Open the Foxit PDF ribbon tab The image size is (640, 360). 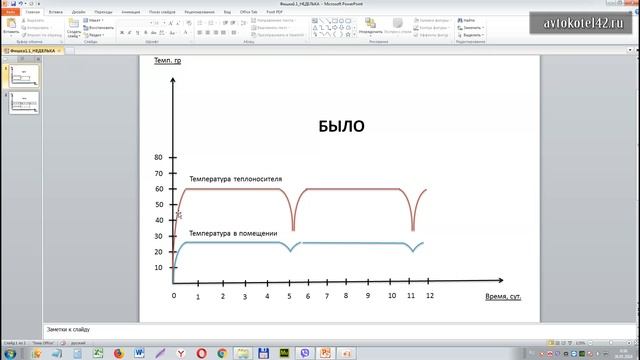tap(274, 12)
